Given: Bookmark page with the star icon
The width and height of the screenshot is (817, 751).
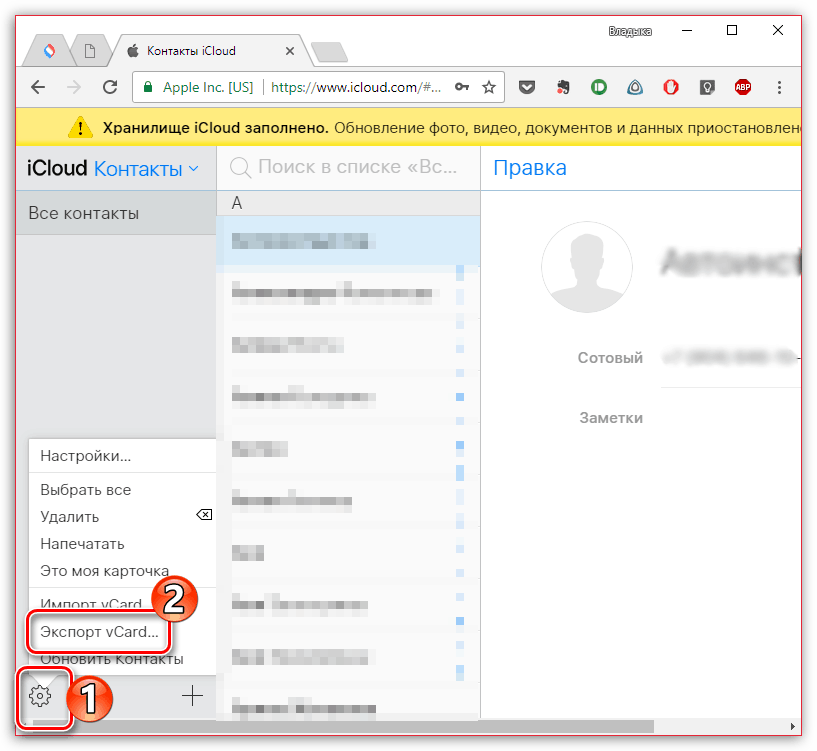Looking at the screenshot, I should click(489, 87).
